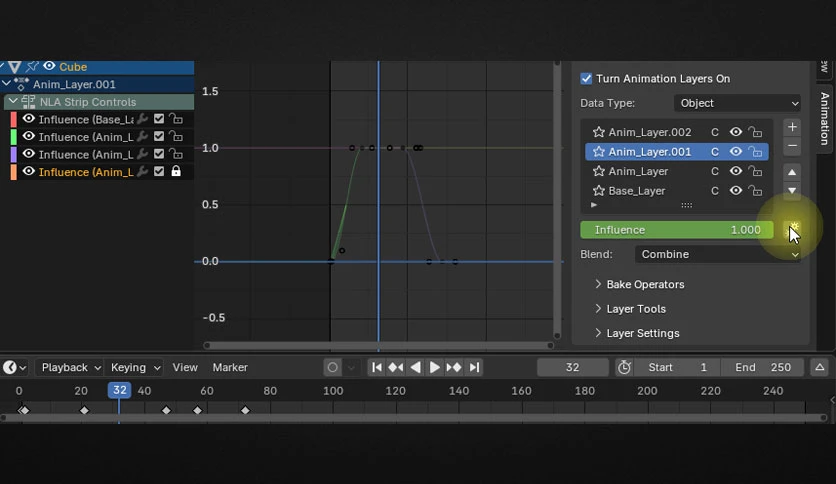Move selected layer up with arrow
Screen dimensions: 836x484
(792, 172)
